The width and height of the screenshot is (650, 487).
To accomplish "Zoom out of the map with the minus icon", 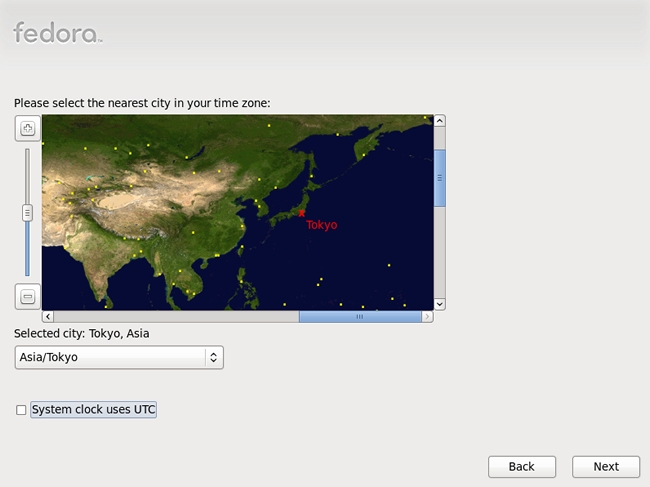I will pos(28,297).
